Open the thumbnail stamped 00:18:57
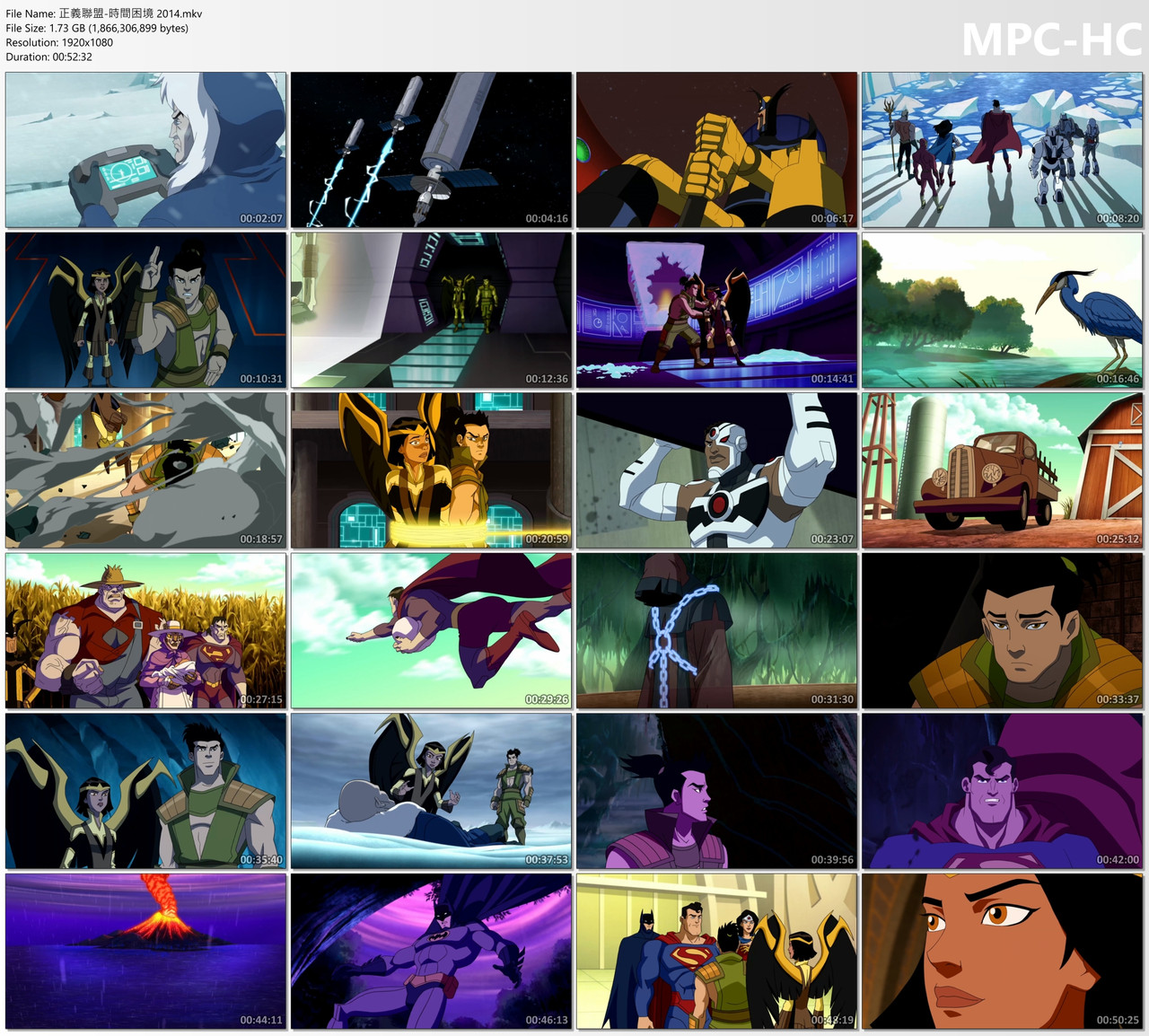Image resolution: width=1149 pixels, height=1036 pixels. click(x=145, y=470)
